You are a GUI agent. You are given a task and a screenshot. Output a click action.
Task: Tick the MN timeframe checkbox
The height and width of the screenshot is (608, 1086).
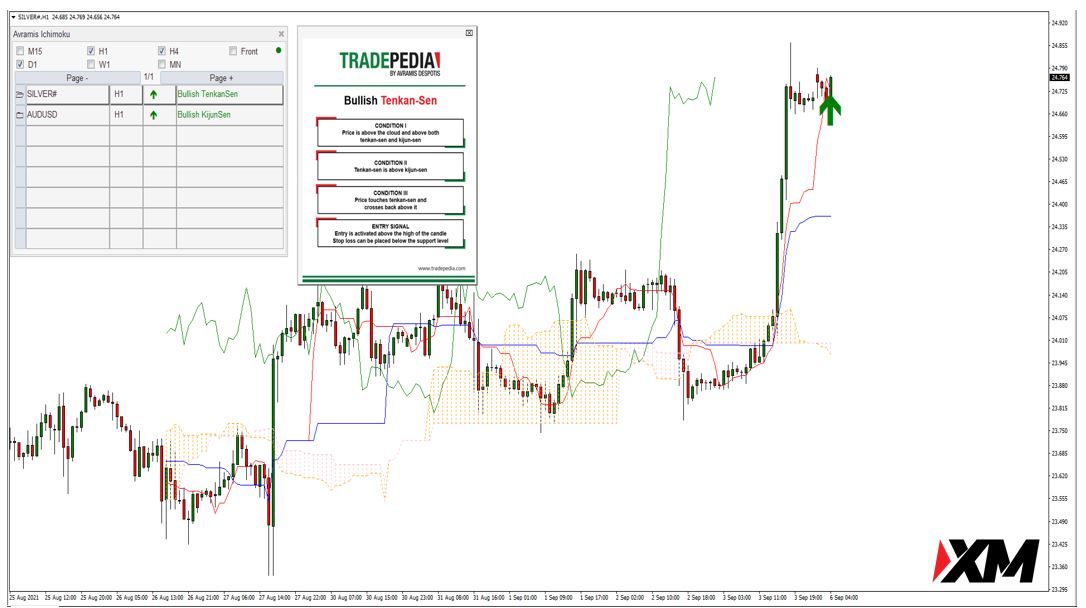(161, 64)
